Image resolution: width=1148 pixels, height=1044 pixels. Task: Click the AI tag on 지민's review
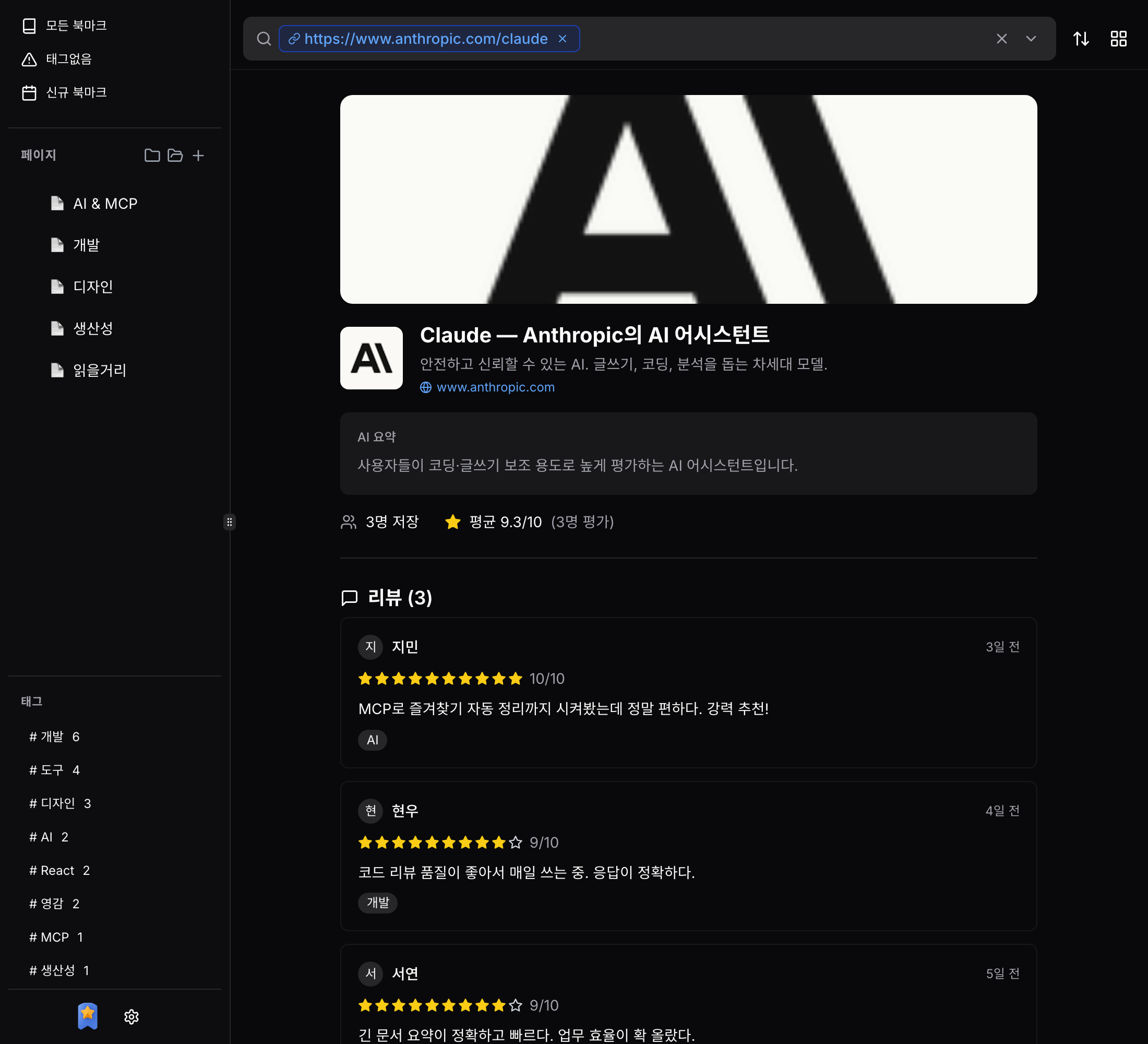[373, 740]
